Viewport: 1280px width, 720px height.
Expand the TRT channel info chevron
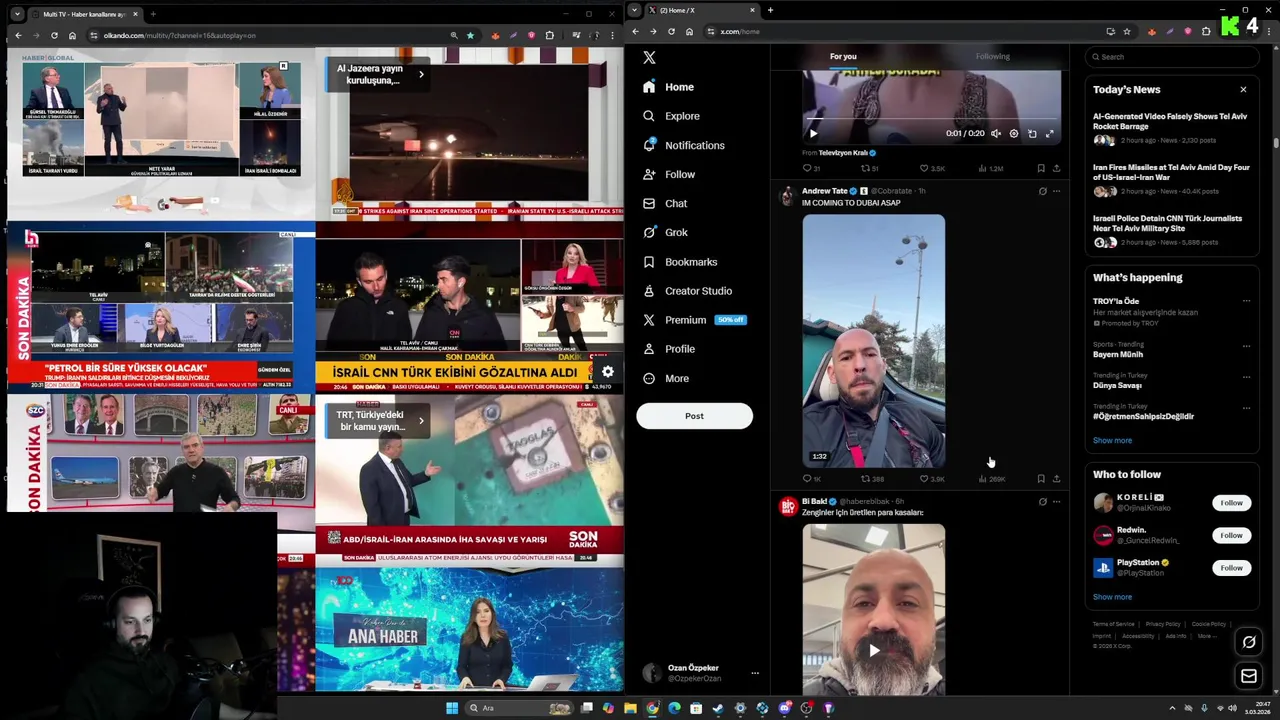coord(421,420)
